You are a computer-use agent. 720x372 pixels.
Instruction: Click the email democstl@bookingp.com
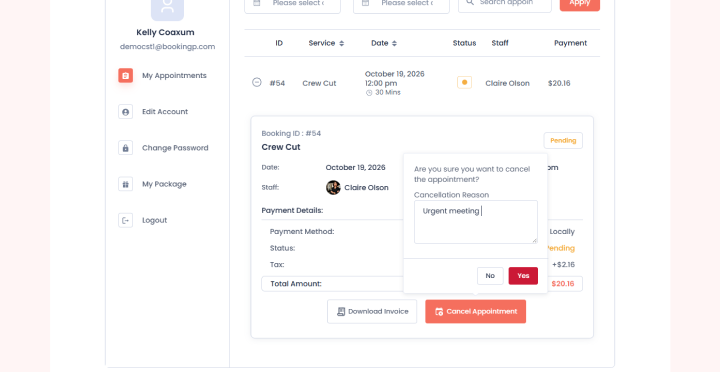(x=167, y=46)
